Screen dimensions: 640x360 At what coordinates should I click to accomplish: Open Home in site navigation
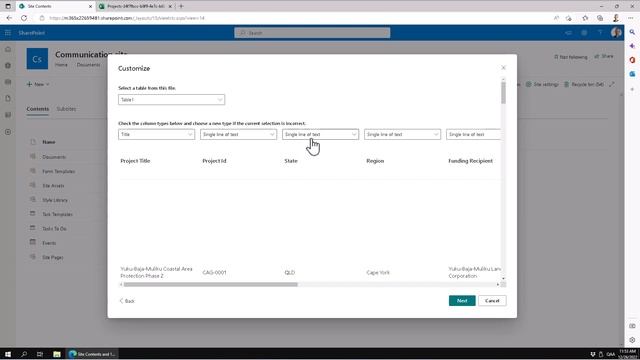(61, 65)
